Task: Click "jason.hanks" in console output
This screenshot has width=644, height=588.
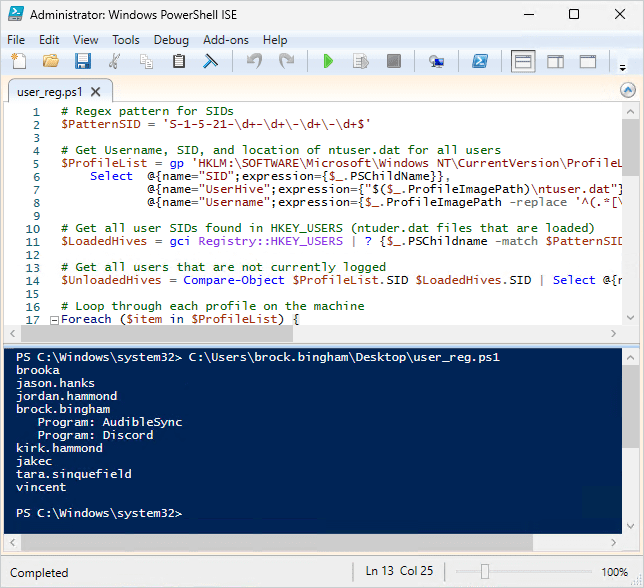Action: (55, 383)
